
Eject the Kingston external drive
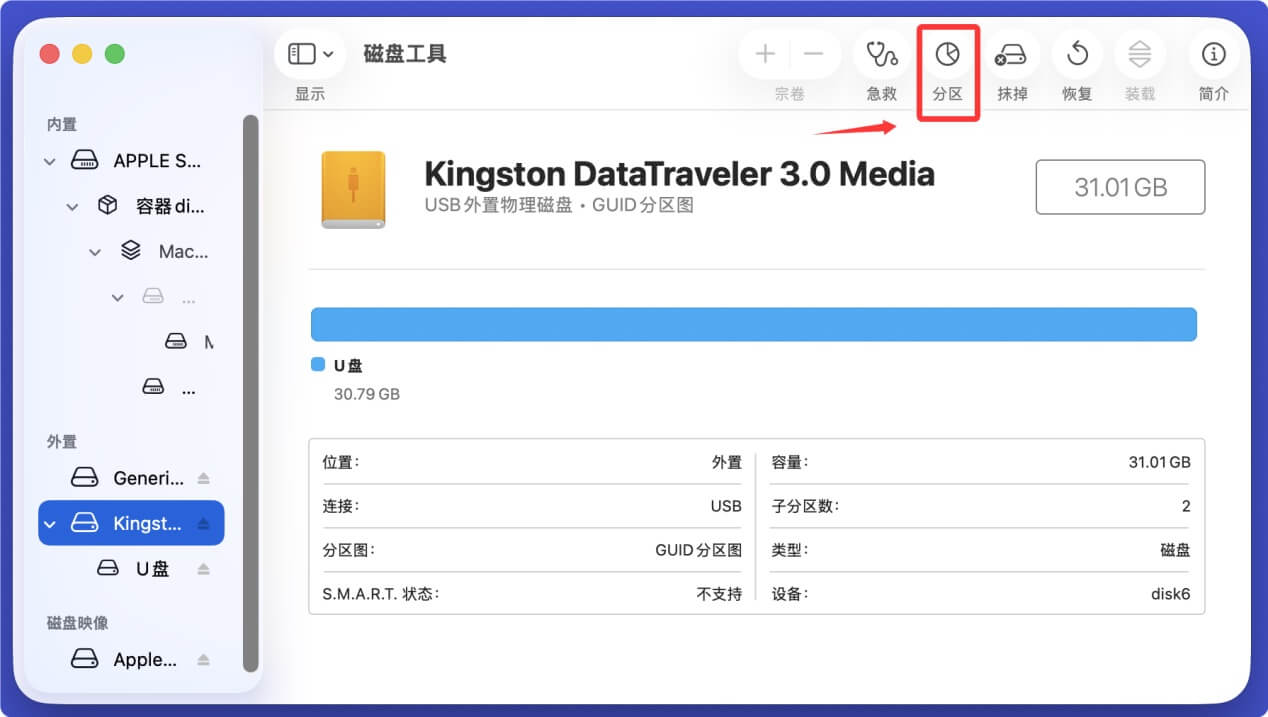204,523
